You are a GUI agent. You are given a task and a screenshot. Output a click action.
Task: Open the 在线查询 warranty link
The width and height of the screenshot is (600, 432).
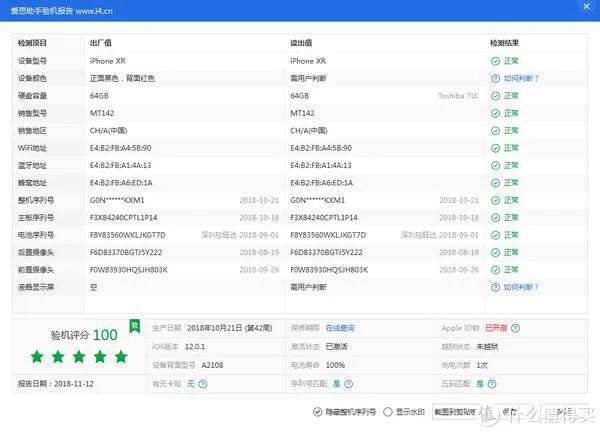click(x=340, y=328)
